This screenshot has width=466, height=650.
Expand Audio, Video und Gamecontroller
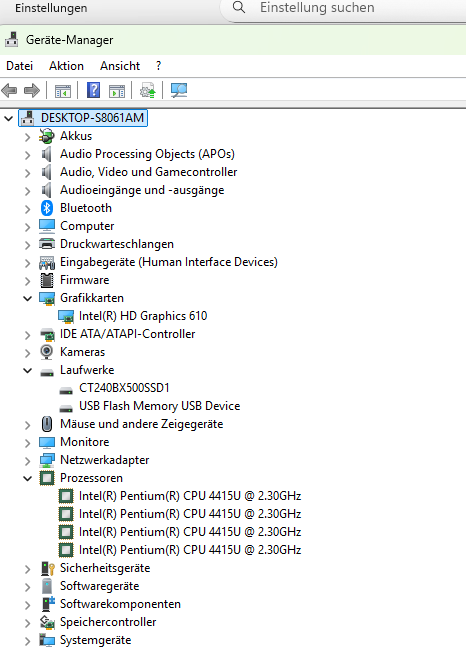click(27, 172)
